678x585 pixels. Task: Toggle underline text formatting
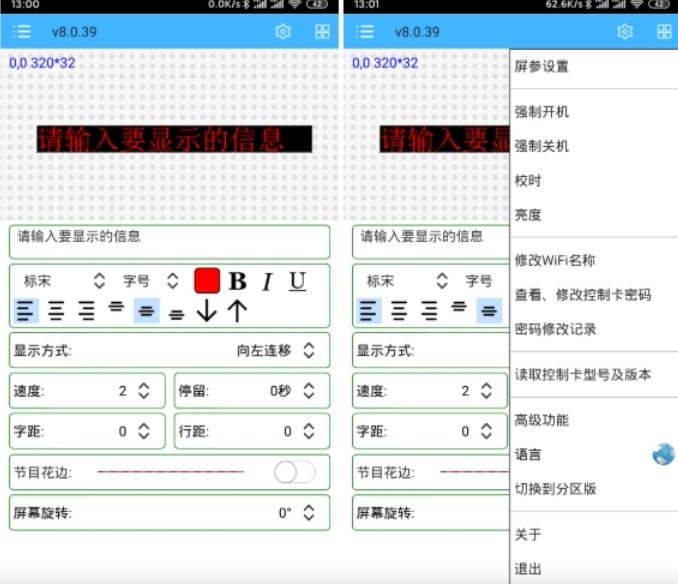tap(297, 281)
